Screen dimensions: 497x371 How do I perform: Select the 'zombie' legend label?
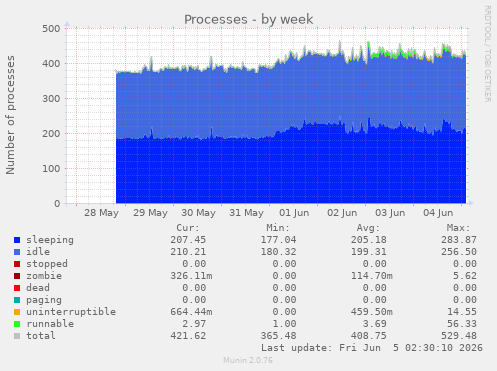click(44, 276)
